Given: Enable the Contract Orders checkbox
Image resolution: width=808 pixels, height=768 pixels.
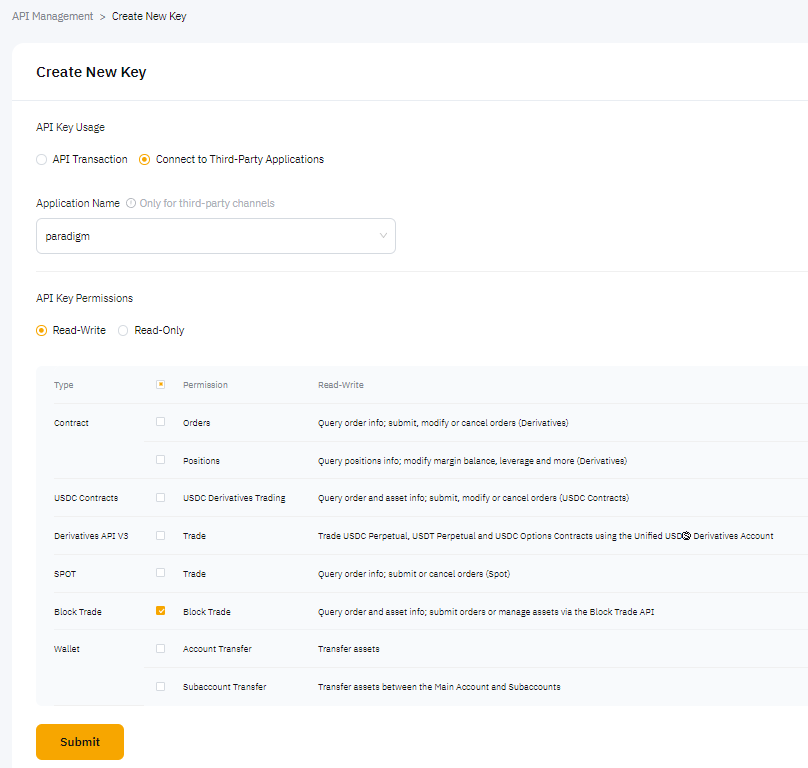Looking at the screenshot, I should (x=160, y=422).
